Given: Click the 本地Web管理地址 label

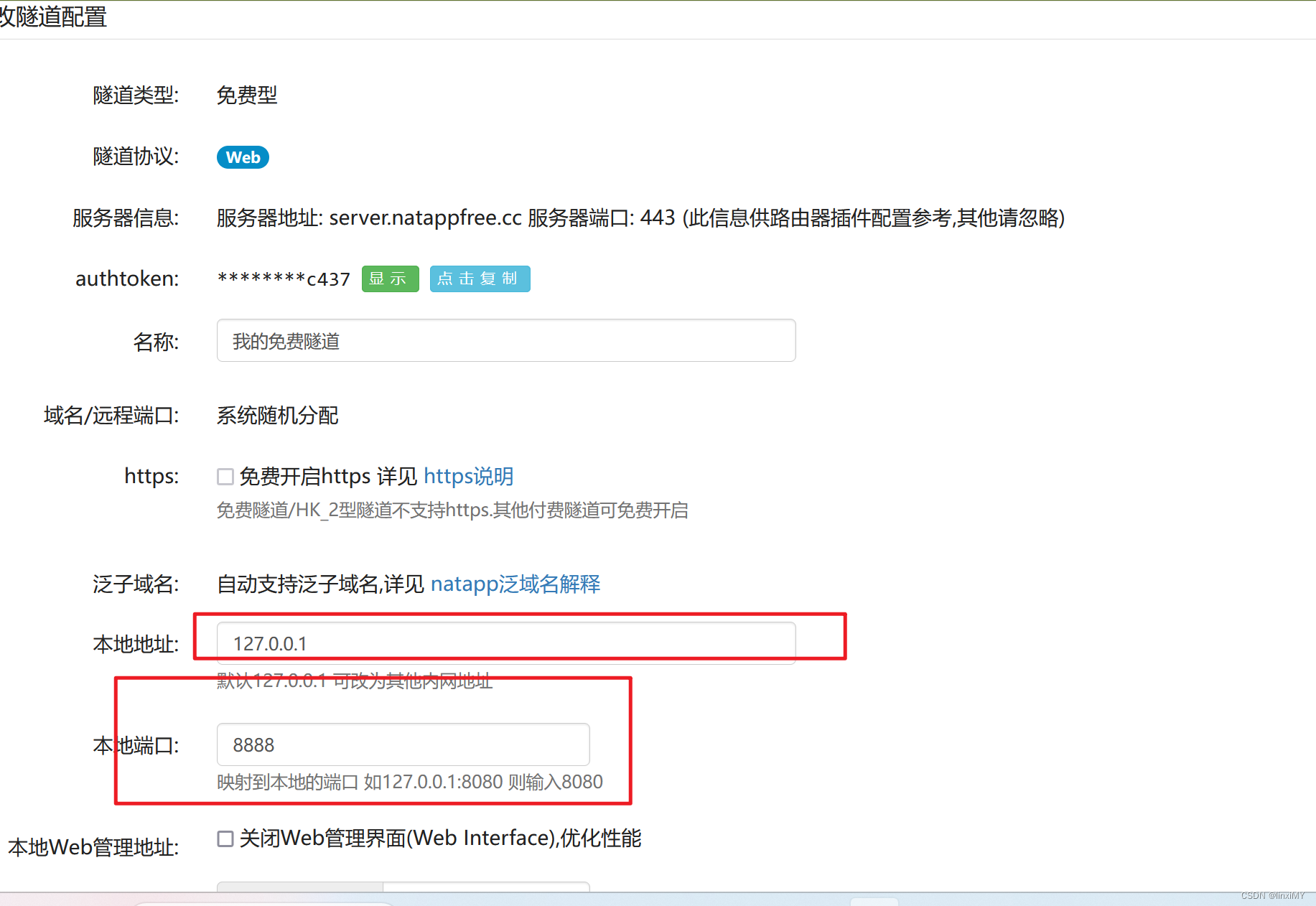Looking at the screenshot, I should (93, 847).
